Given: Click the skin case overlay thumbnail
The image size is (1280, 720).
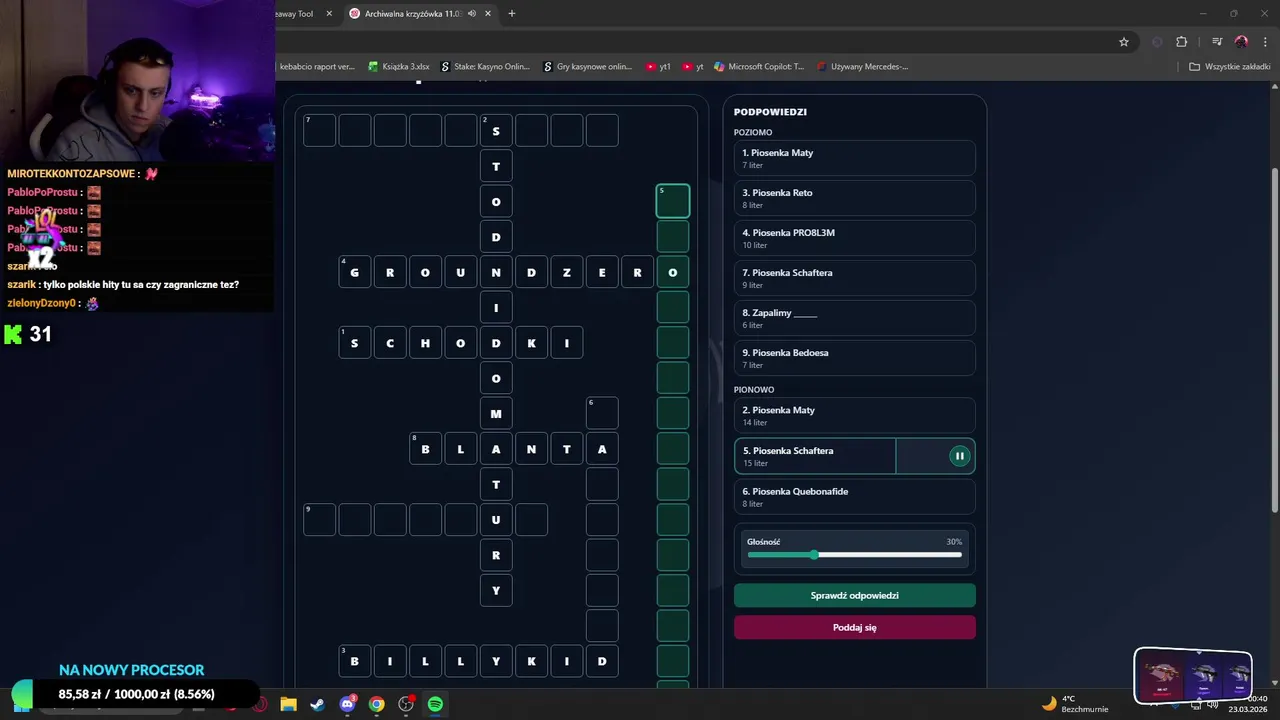Looking at the screenshot, I should pyautogui.click(x=1193, y=676).
